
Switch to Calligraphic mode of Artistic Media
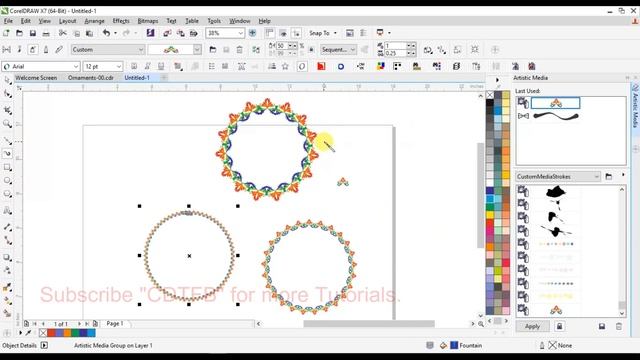coord(46,50)
